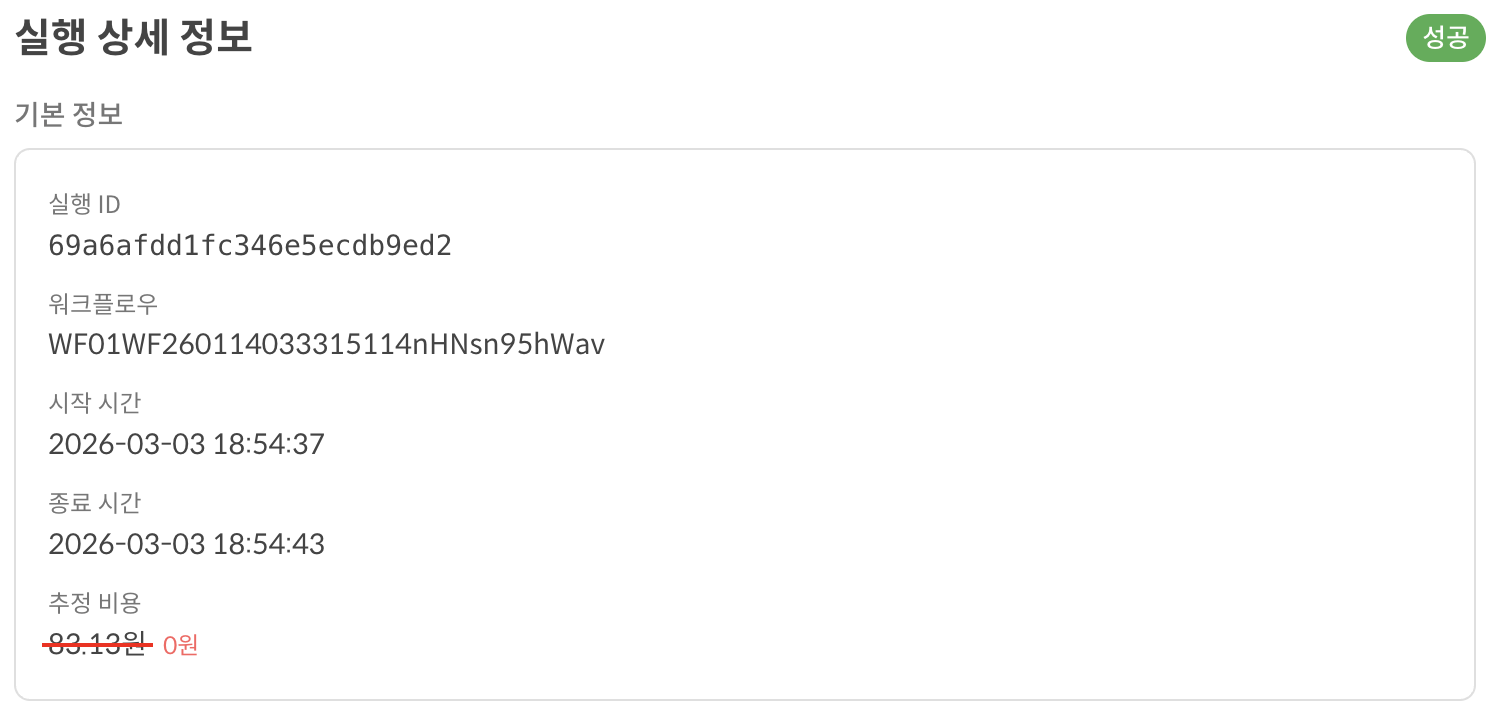Click the 시작 시간 field label

(95, 403)
